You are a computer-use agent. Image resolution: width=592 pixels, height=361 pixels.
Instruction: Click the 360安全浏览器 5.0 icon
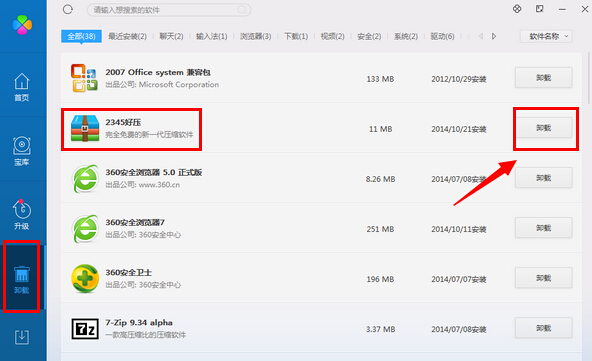click(85, 179)
